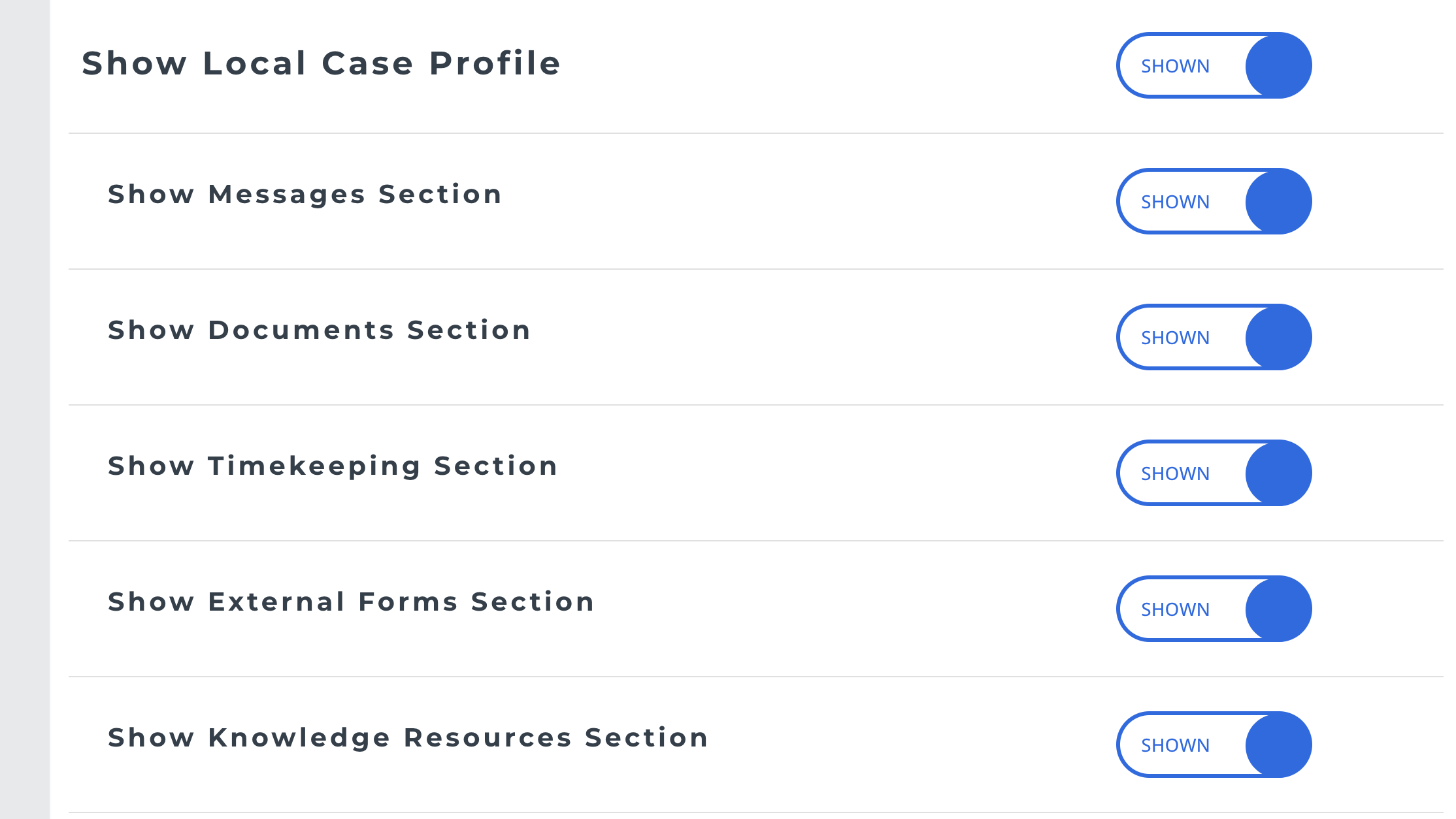Select the "Show Documents Section" label text
Screen dimensions: 1456x819
point(319,330)
